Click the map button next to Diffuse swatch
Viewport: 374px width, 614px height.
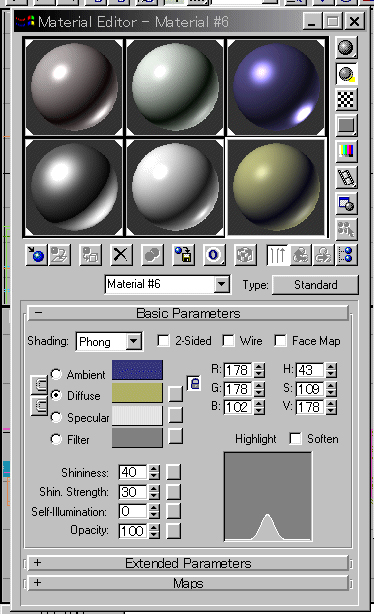pyautogui.click(x=175, y=394)
